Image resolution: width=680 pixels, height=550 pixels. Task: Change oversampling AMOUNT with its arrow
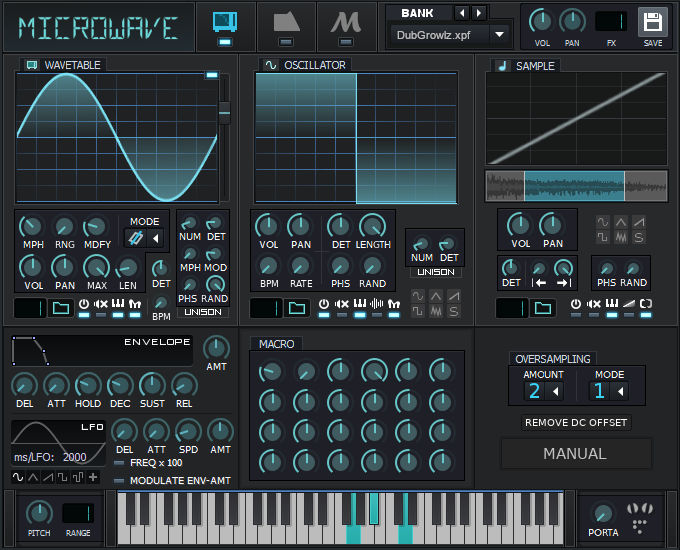[x=556, y=392]
